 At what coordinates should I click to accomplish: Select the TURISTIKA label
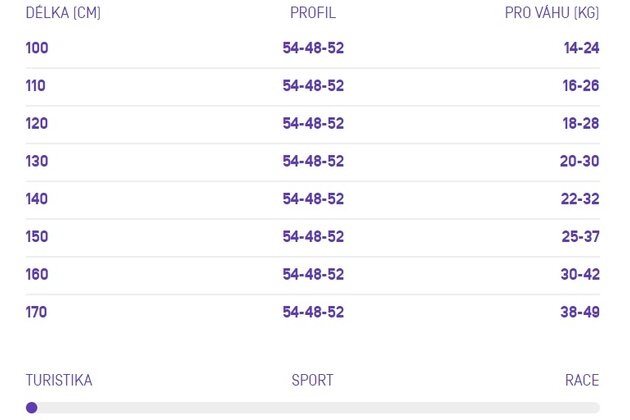(x=59, y=380)
